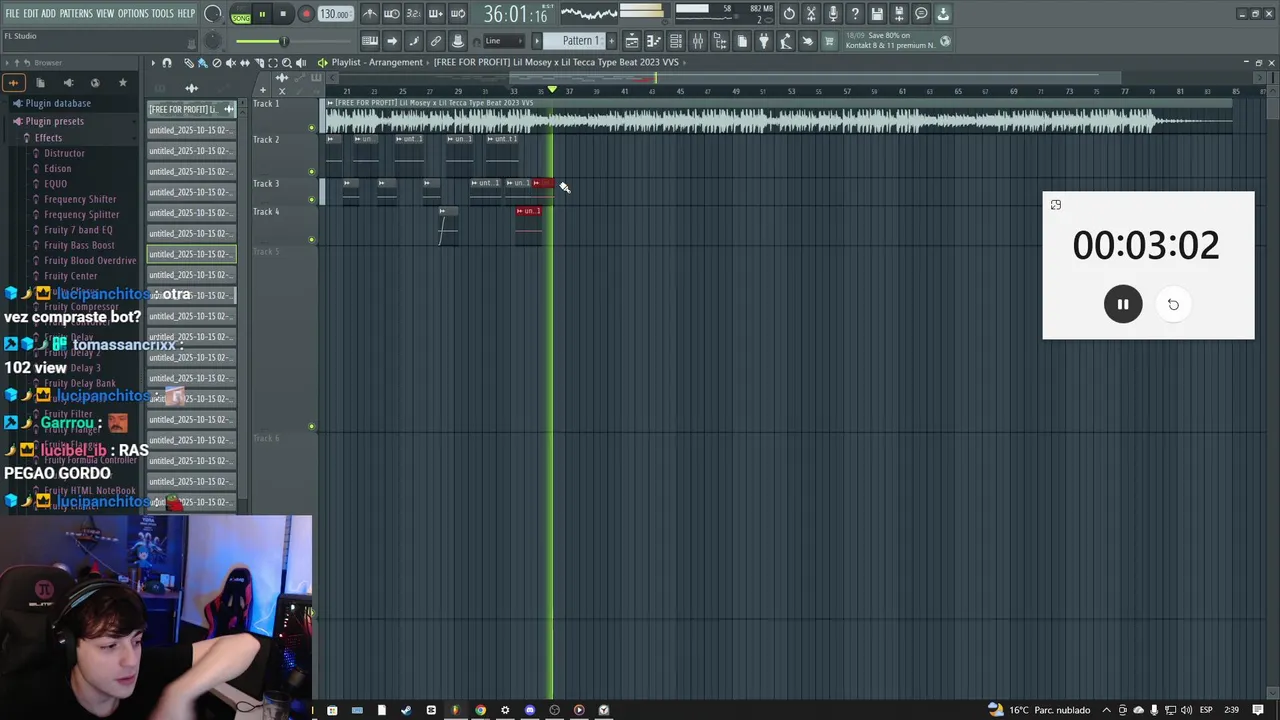
Task: Collapse the Effects folder
Action: click(x=48, y=138)
